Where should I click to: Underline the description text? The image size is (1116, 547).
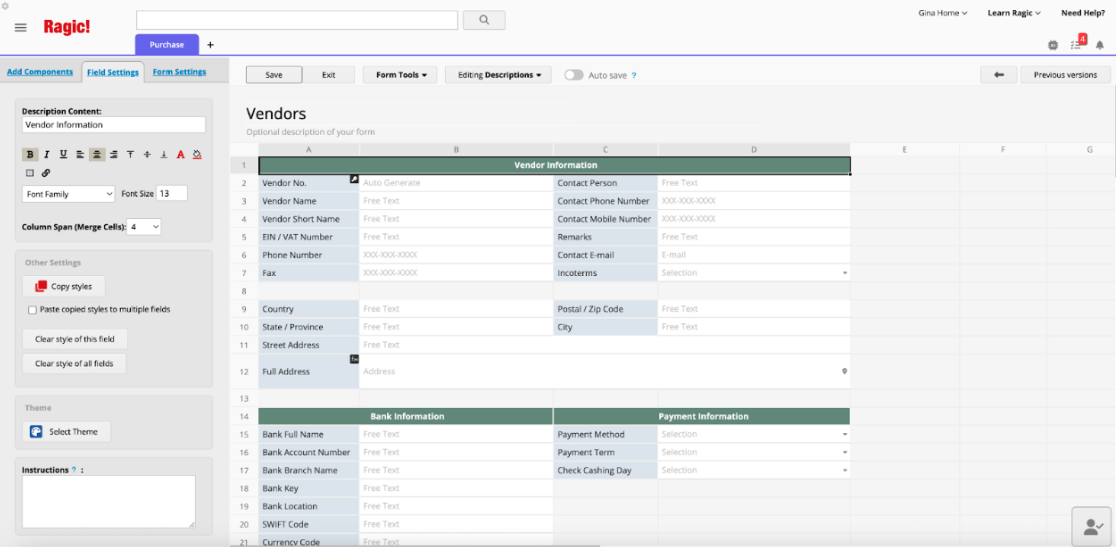63,154
